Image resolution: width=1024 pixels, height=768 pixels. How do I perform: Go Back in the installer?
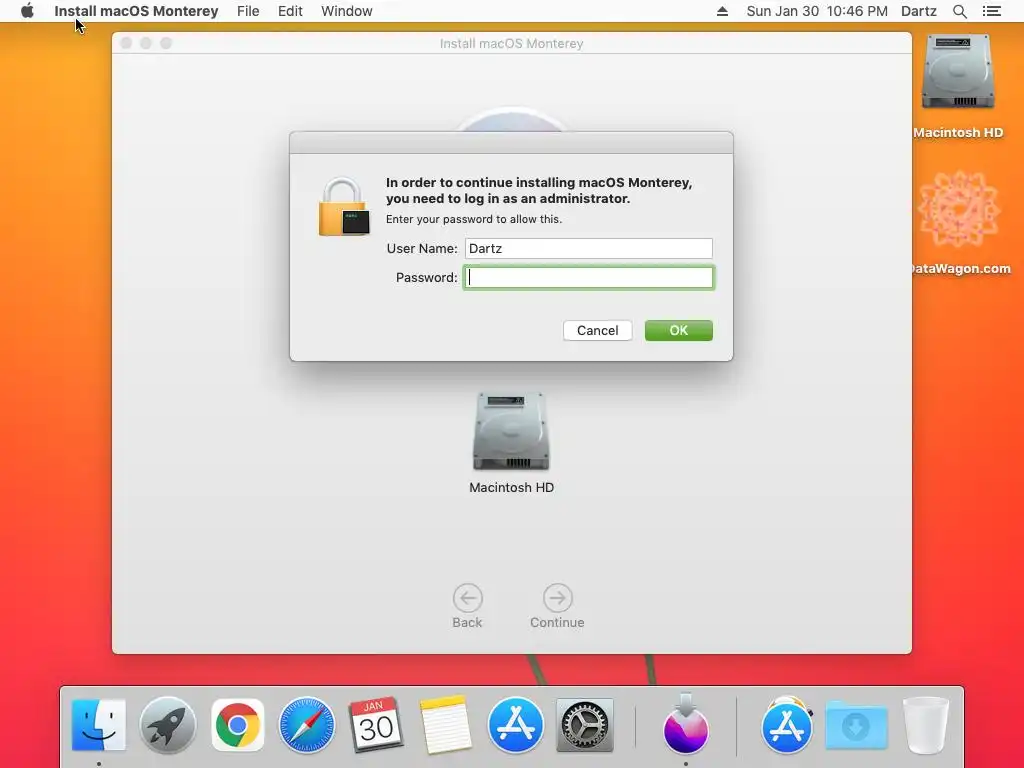click(467, 606)
